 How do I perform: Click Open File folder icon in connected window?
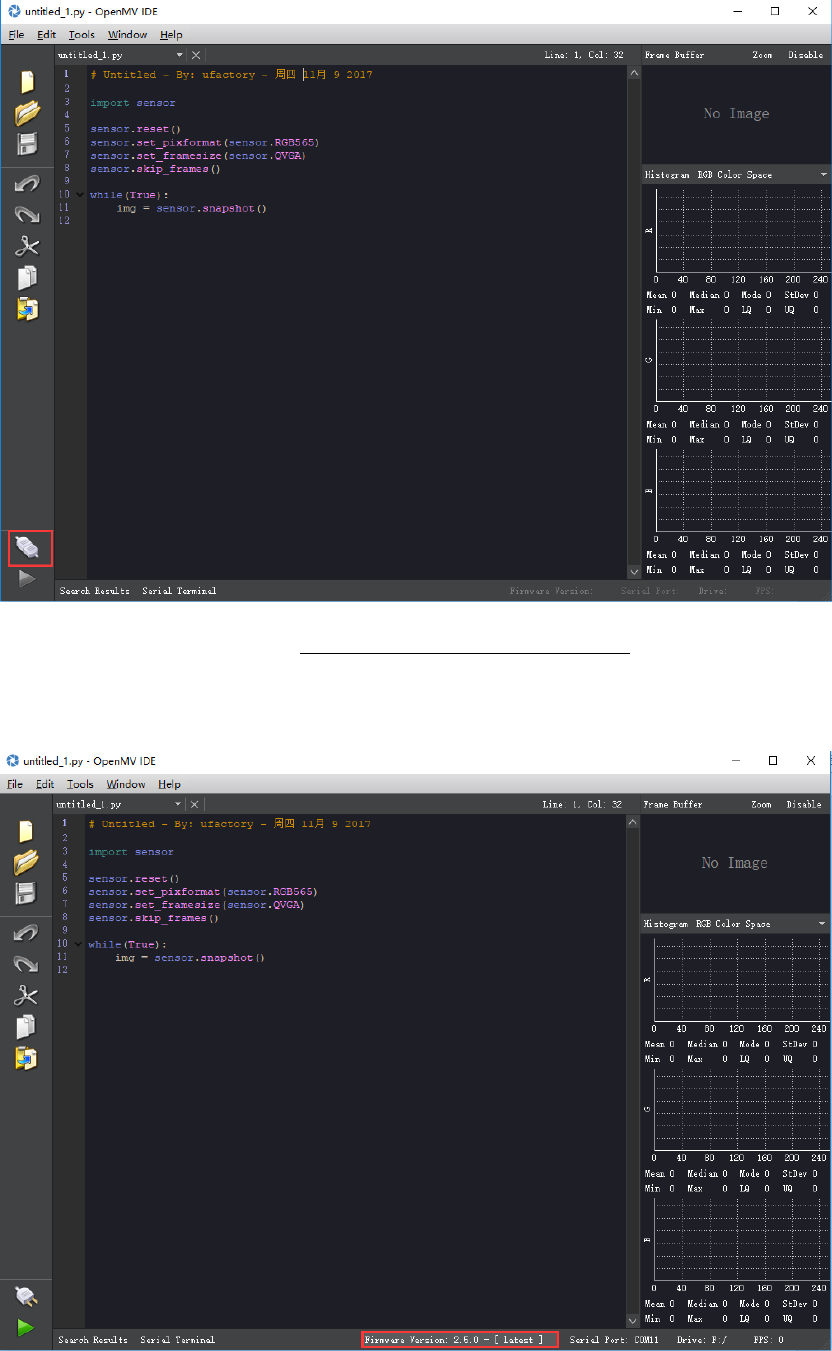click(25, 862)
